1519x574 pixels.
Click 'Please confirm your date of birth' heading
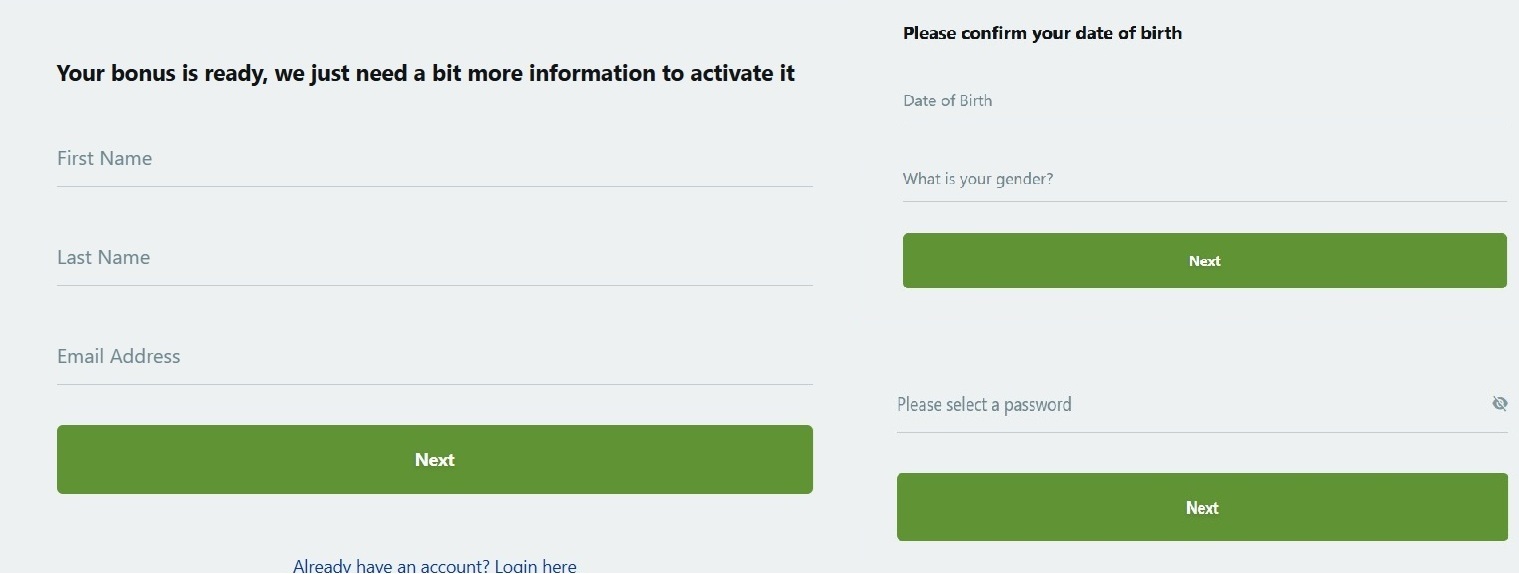pos(1042,33)
